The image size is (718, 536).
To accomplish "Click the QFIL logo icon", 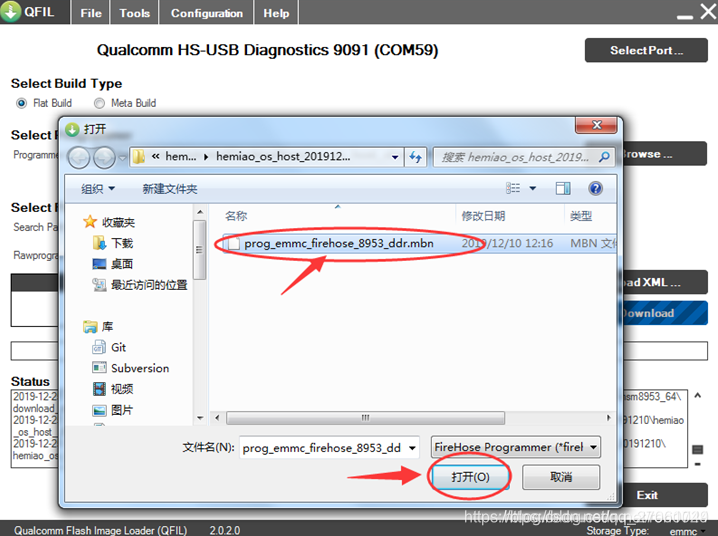I will 11,11.
